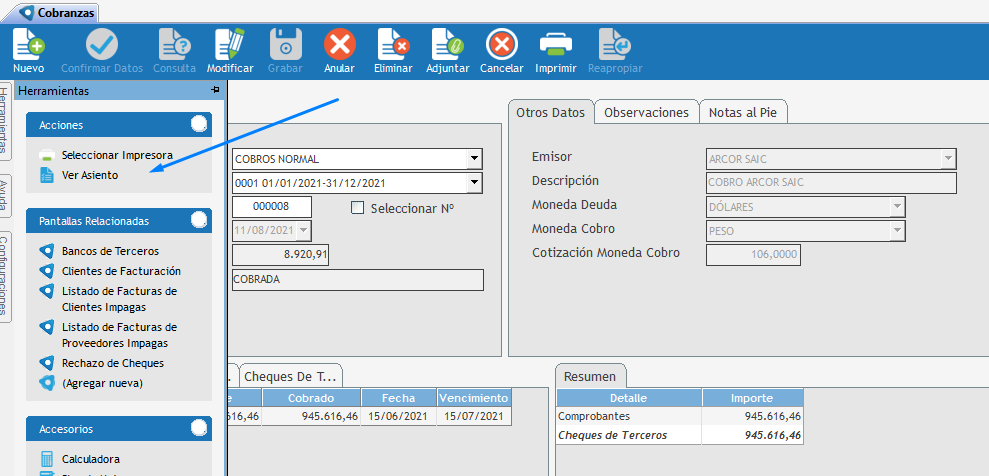Open the Adjuntar attachment tool
The image size is (989, 476).
coord(447,45)
